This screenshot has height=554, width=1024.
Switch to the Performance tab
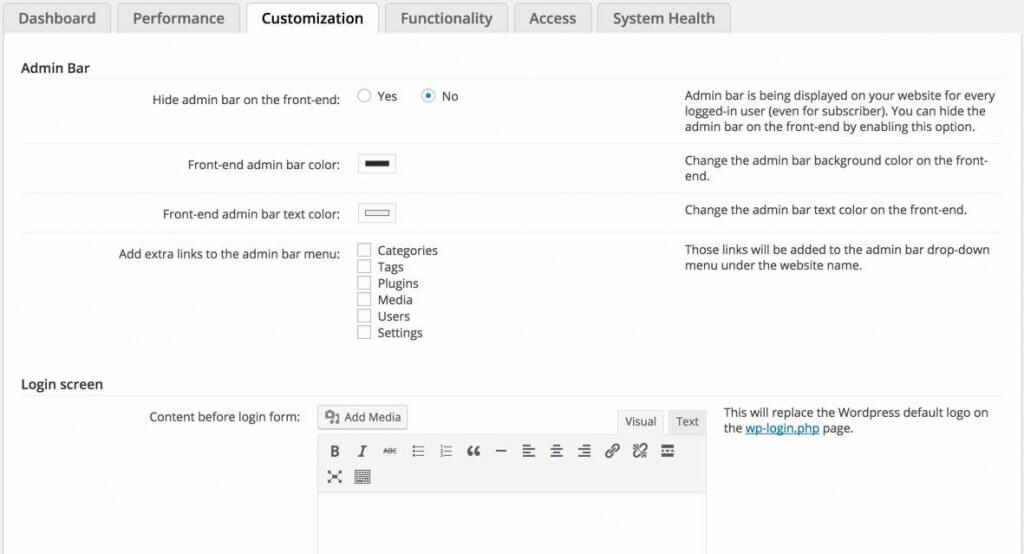(x=179, y=18)
